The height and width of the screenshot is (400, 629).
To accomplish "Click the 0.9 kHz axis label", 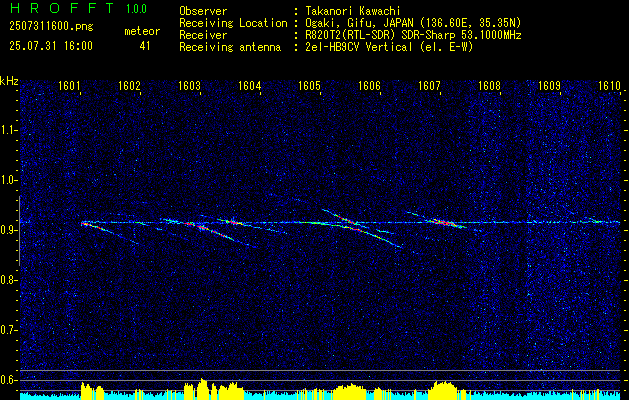I will [9, 230].
